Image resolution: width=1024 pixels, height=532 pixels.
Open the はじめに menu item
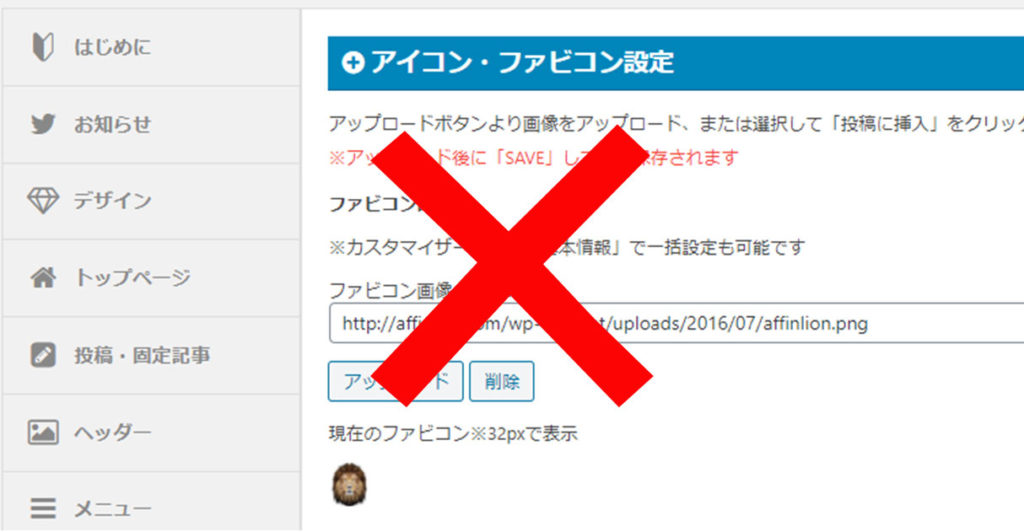151,47
